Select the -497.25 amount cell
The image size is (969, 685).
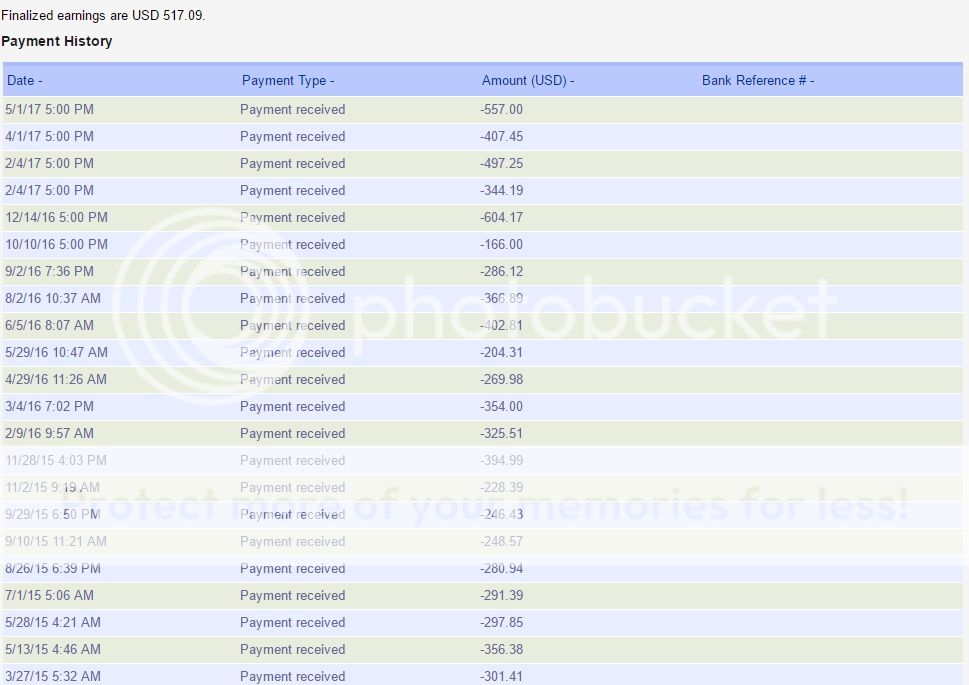point(502,163)
